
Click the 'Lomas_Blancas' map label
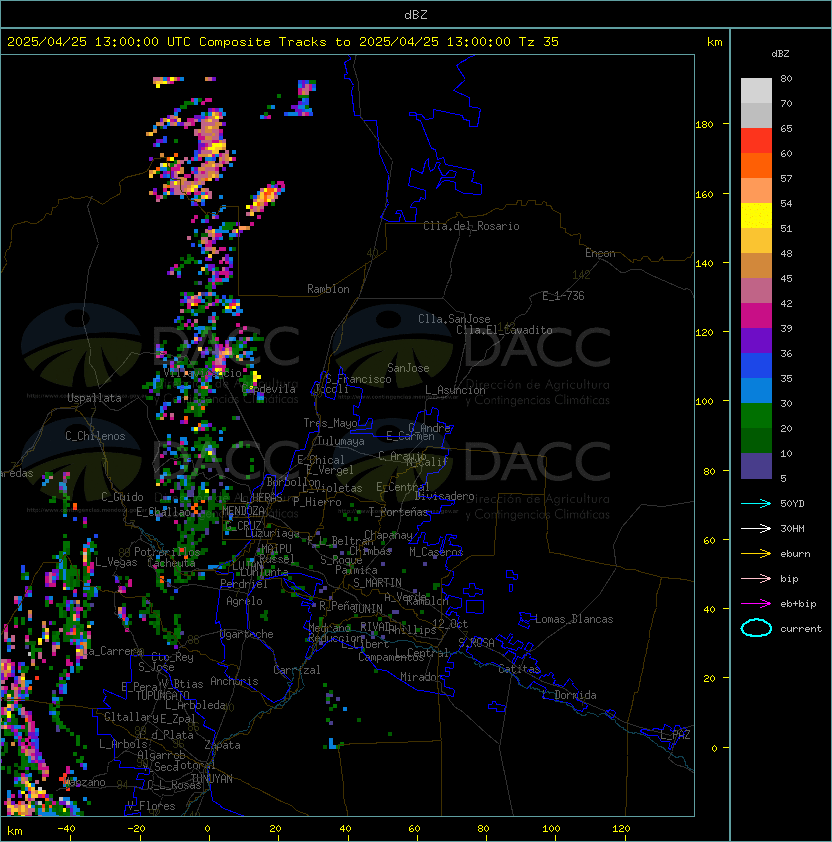pyautogui.click(x=574, y=619)
